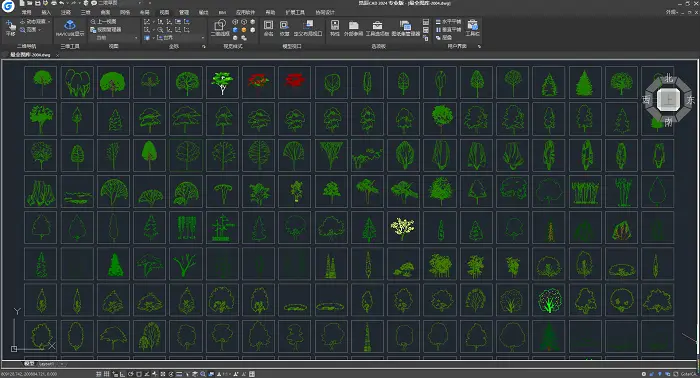700x378 pixels.
Task: Open the Sheet Set Manager icon
Action: (405, 28)
